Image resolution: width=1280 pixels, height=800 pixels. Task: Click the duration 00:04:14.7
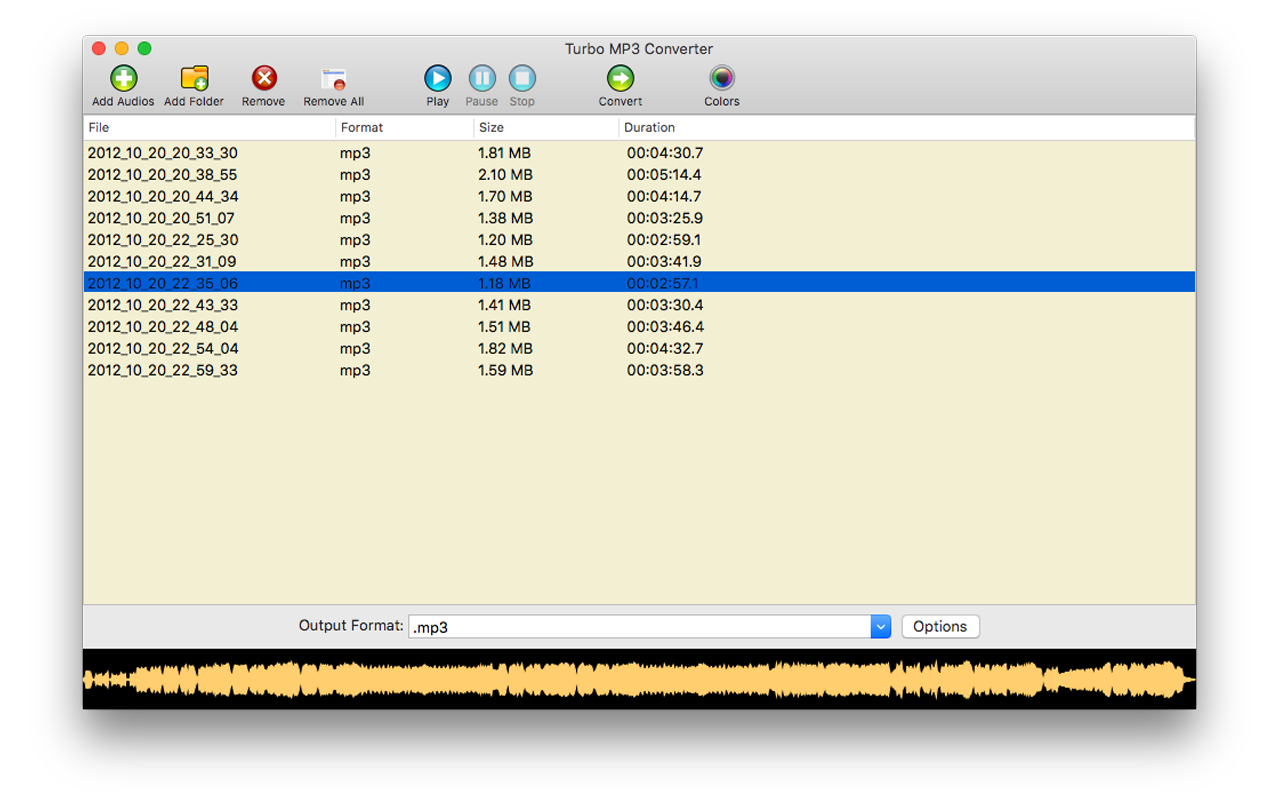664,197
